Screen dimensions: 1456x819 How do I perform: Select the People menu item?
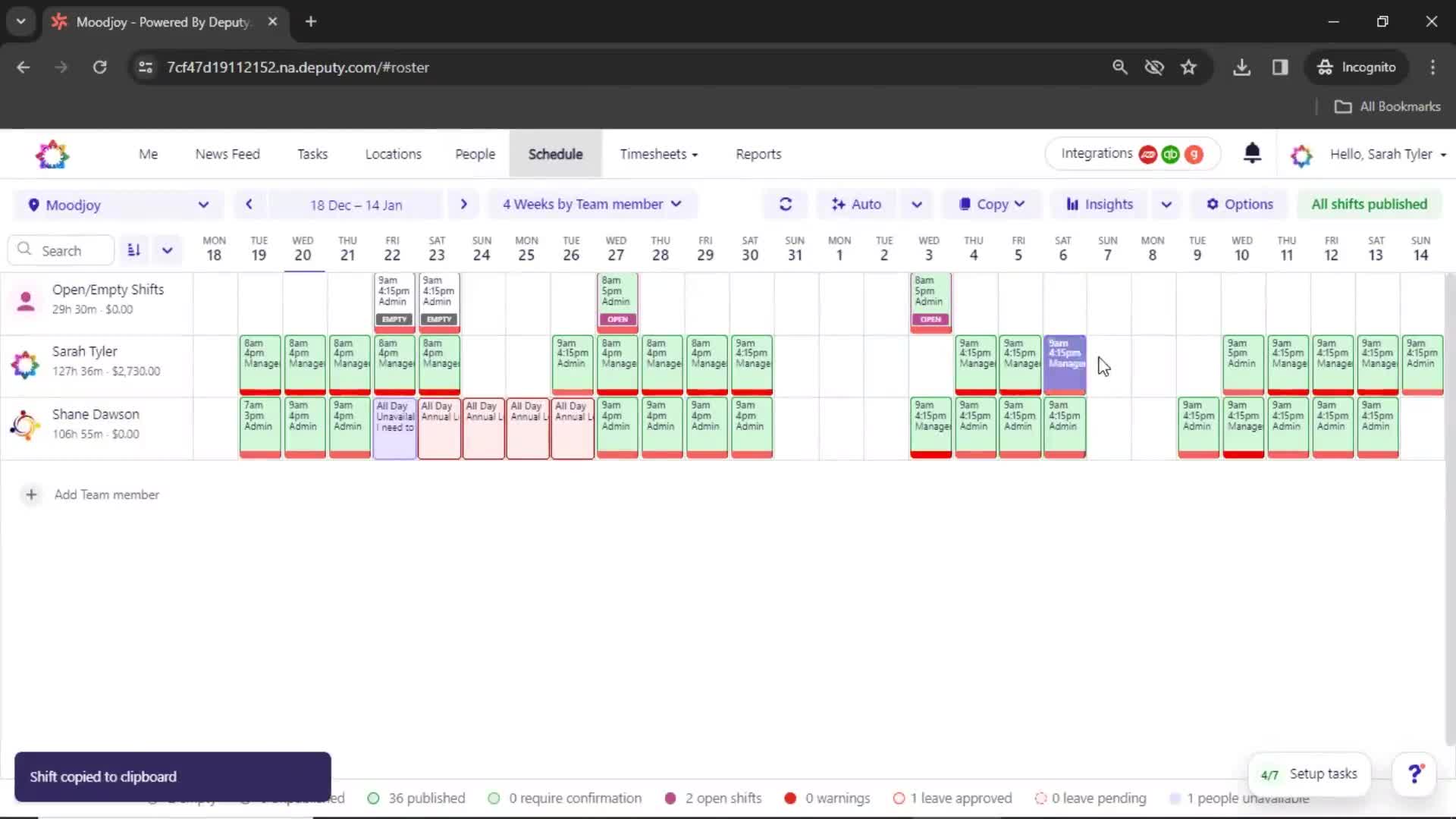pyautogui.click(x=475, y=154)
